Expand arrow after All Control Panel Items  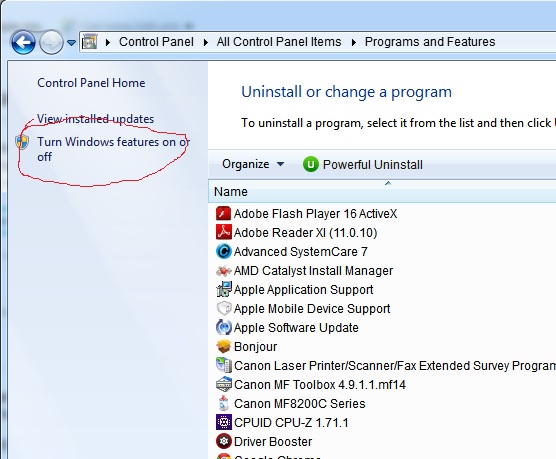pos(354,42)
